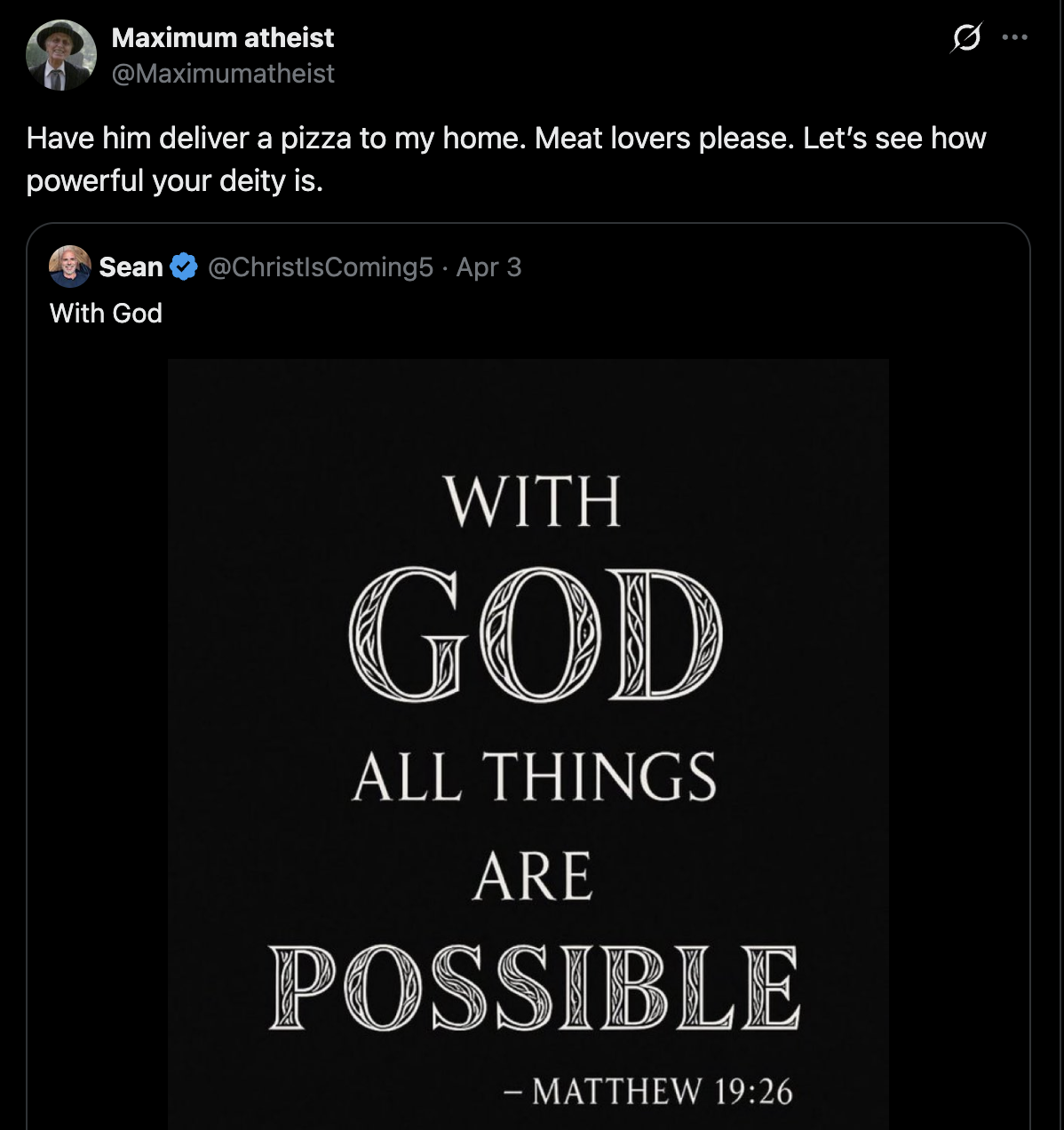1064x1130 pixels.
Task: Click the "Have him deliver a pizza" line
Action: coord(506,139)
